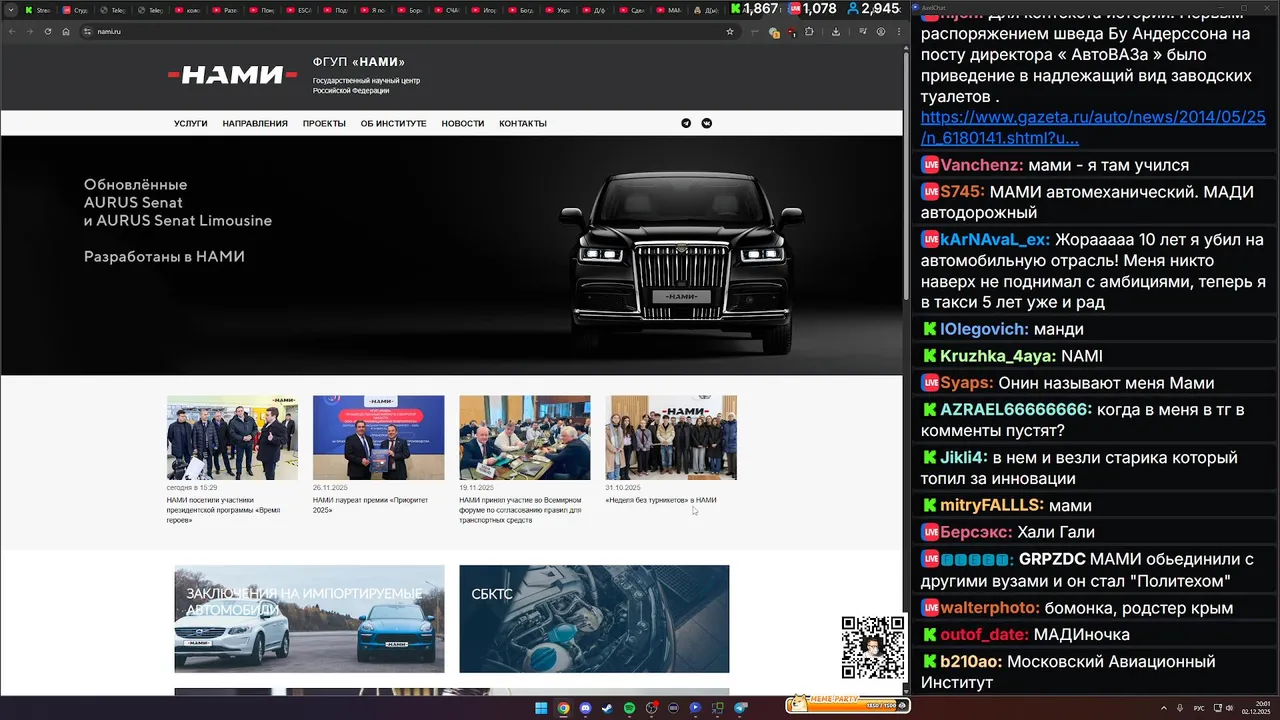Open the 26.11.2025 news thumbnail
This screenshot has width=1280, height=720.
pos(378,438)
